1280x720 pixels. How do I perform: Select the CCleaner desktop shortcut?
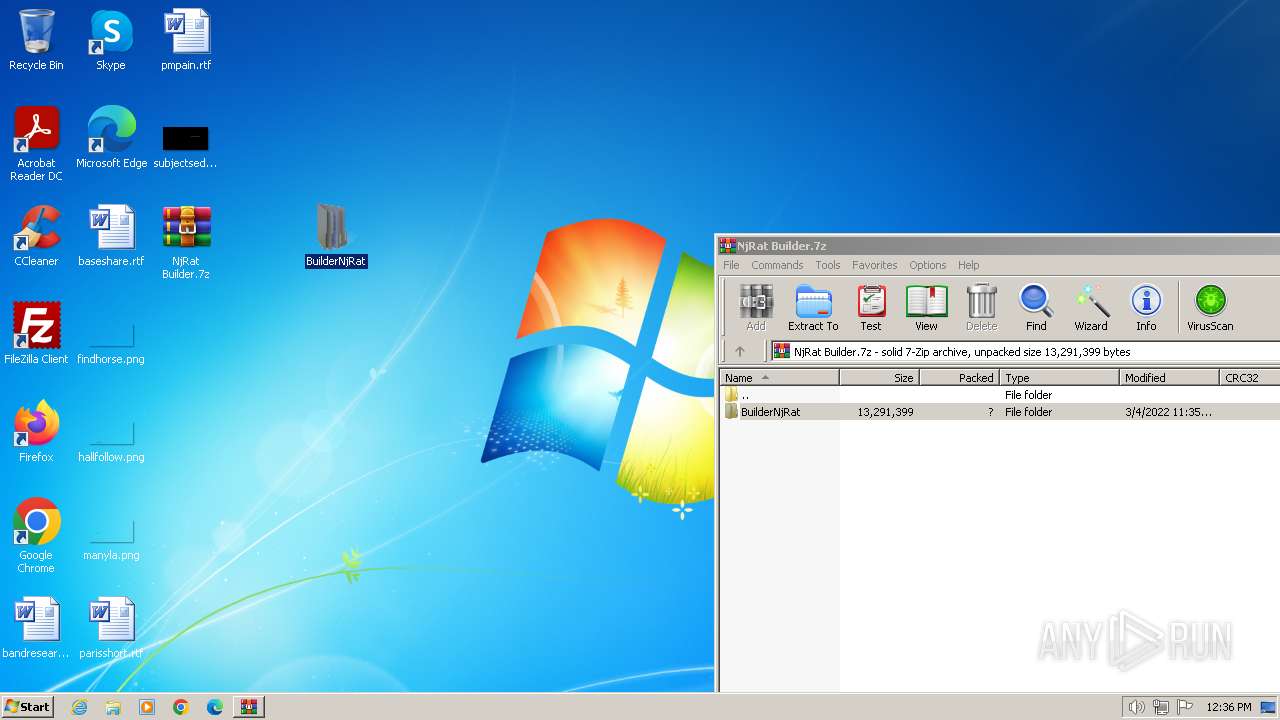(x=36, y=235)
